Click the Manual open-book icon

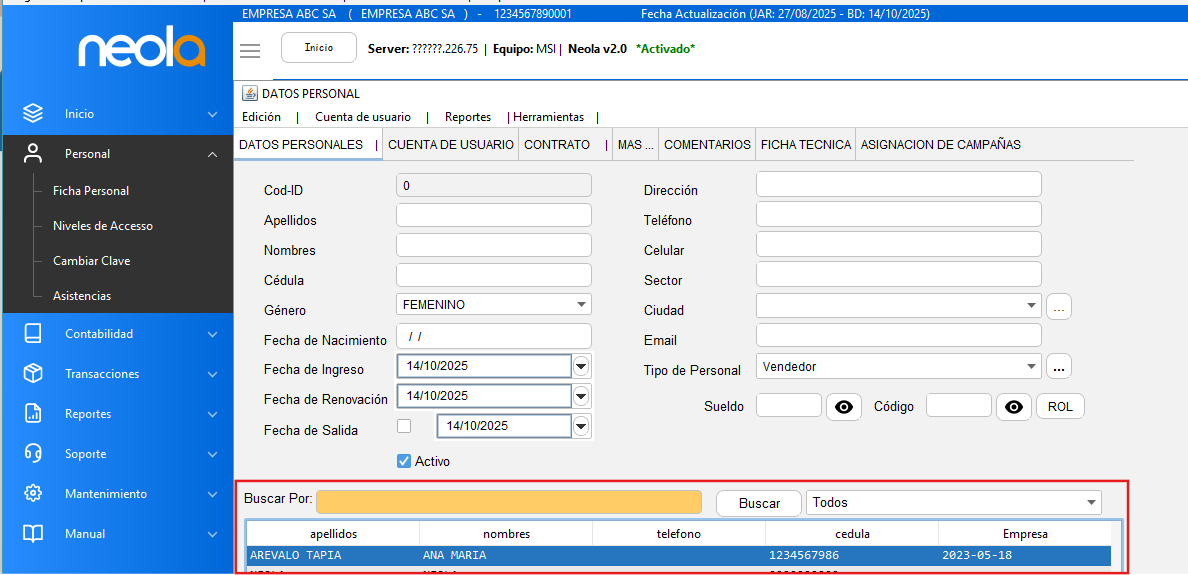click(33, 534)
